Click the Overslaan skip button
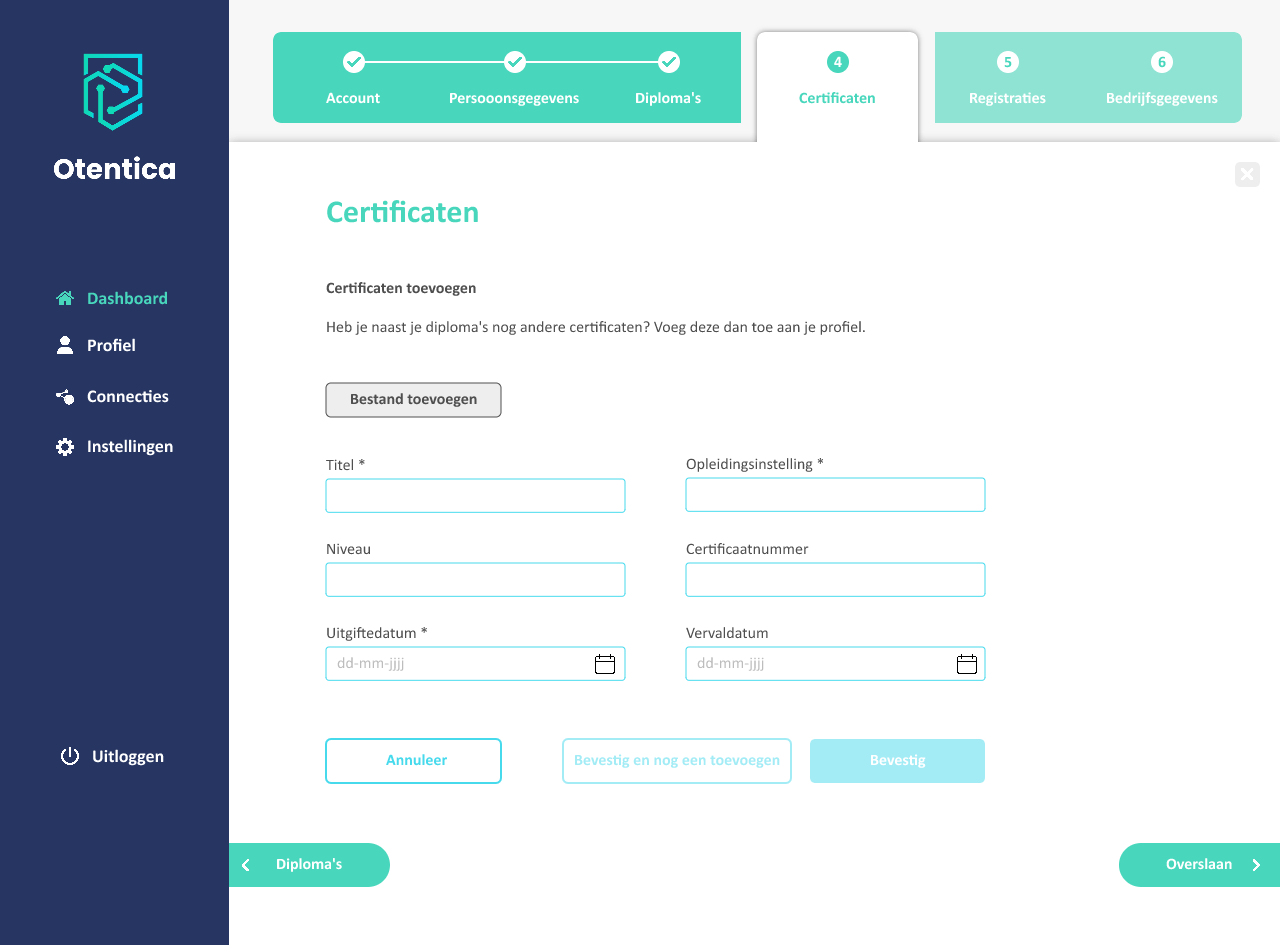 coord(1199,865)
